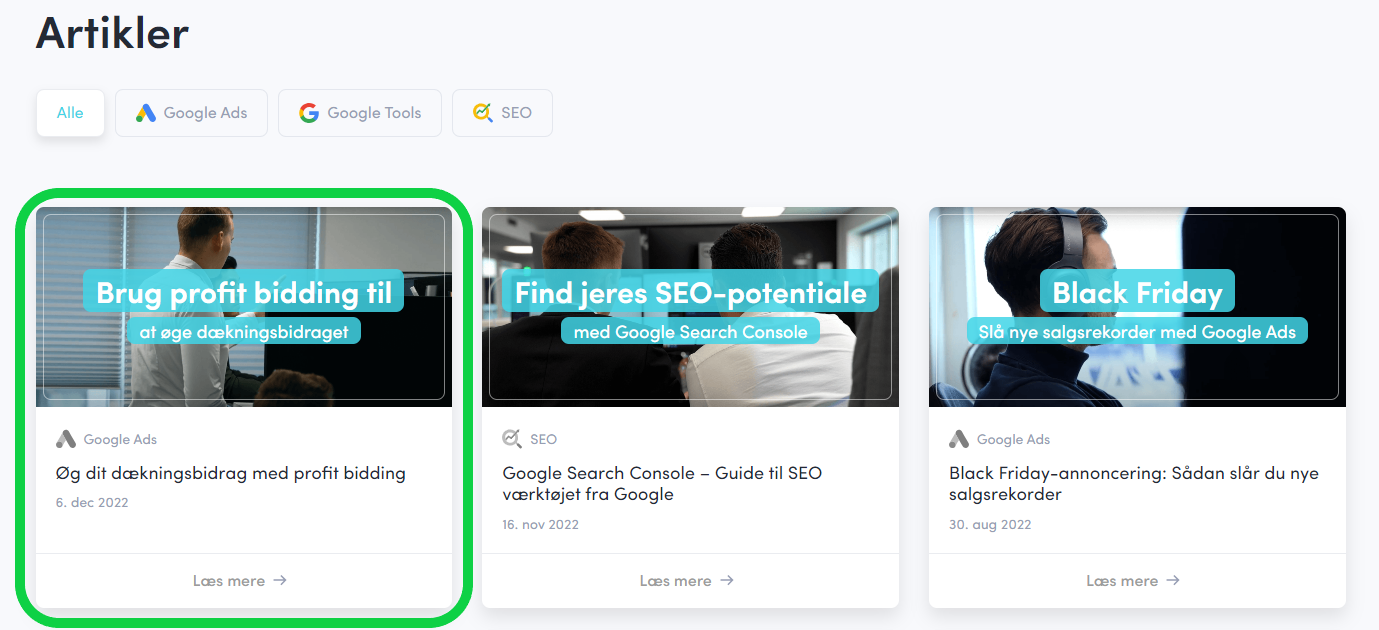Screen dimensions: 1379x630
Task: Click the grey SEO icon on the Search Console card
Action: [x=512, y=439]
